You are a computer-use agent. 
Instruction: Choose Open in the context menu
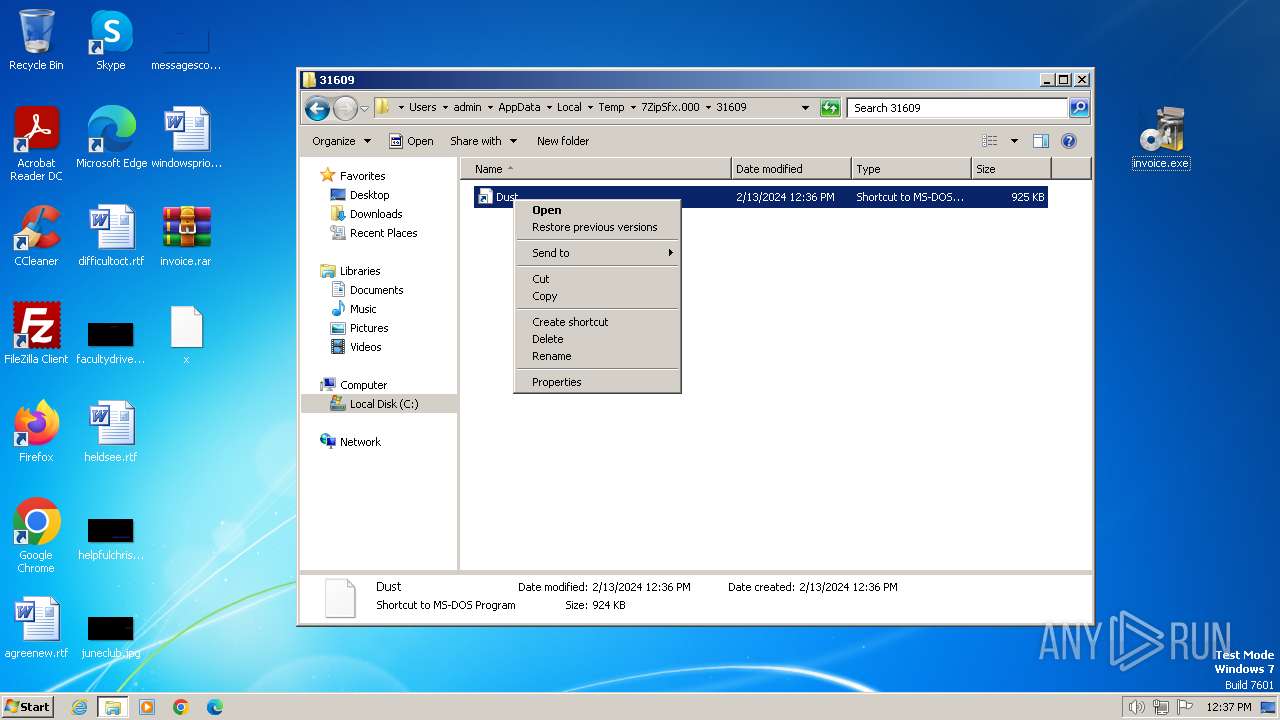click(597, 210)
